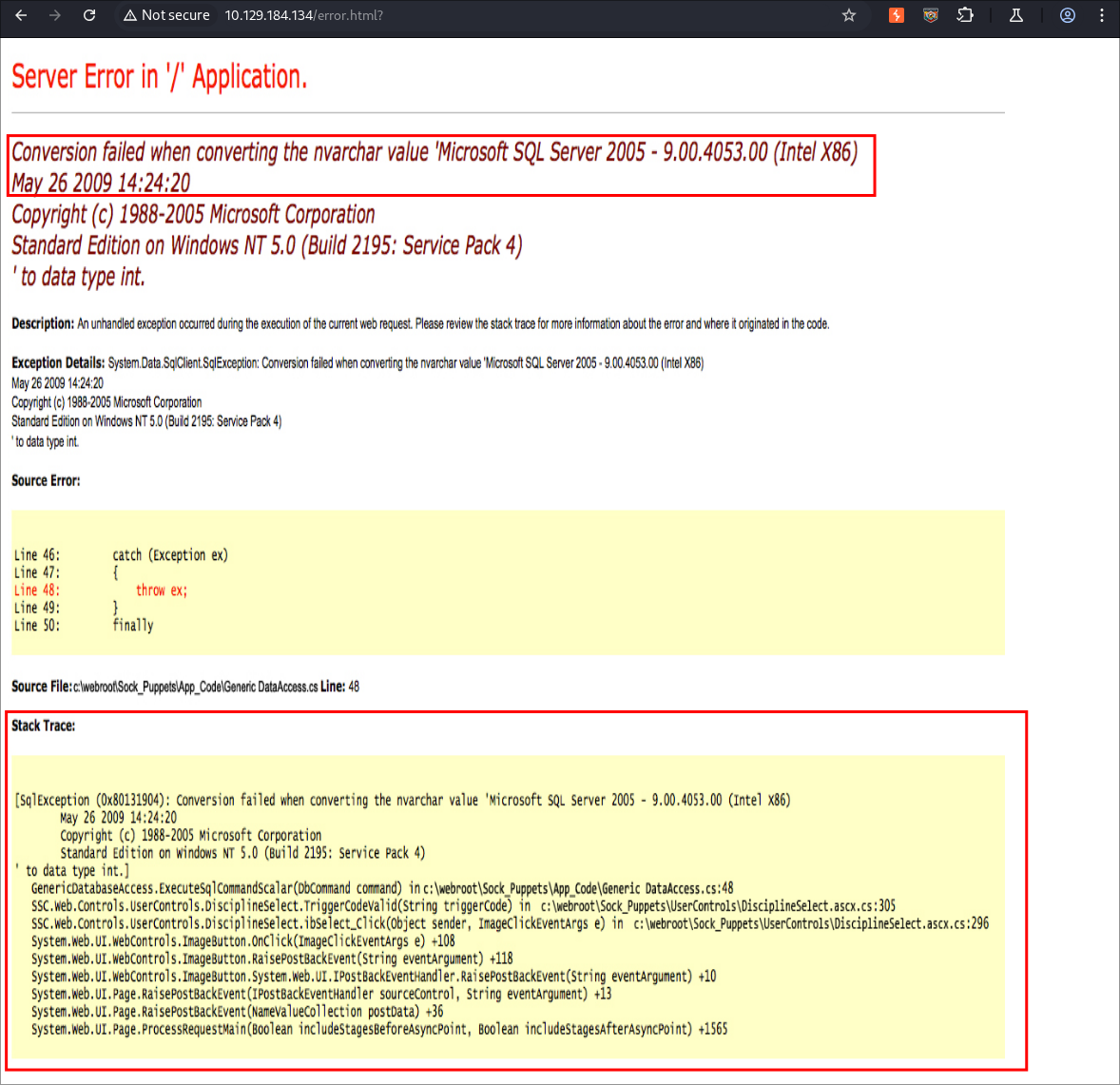Click the "Source Error:" label

[x=46, y=481]
